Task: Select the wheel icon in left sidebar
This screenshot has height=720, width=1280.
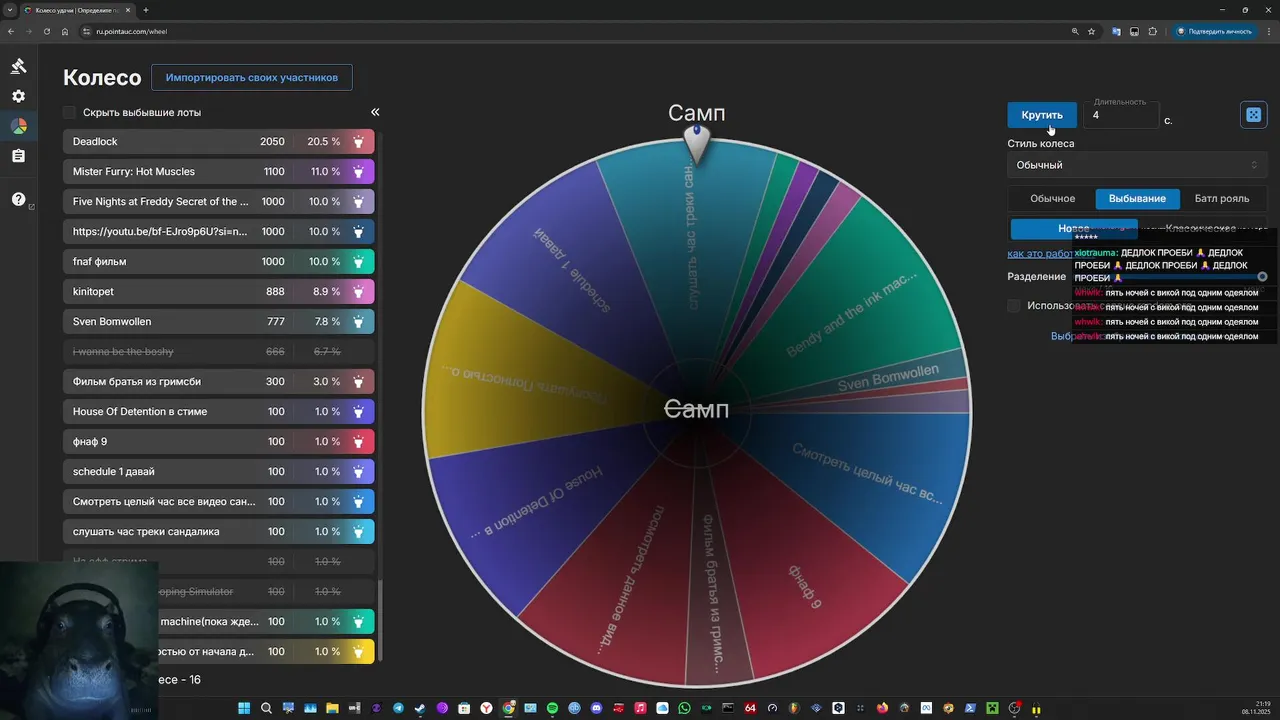Action: (18, 126)
